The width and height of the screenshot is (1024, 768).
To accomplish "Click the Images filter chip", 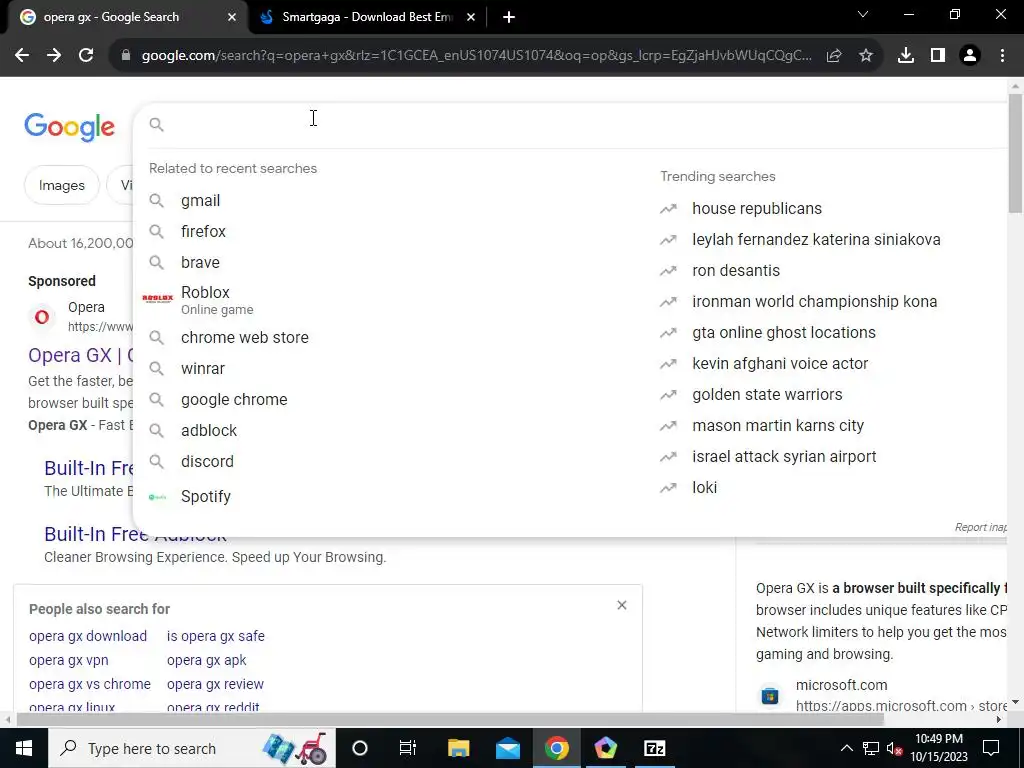I will coord(62,185).
